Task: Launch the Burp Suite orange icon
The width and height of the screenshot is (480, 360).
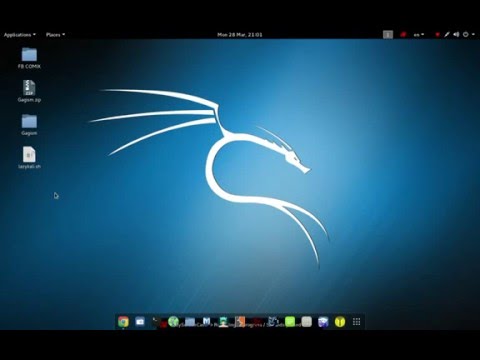Action: [240, 322]
